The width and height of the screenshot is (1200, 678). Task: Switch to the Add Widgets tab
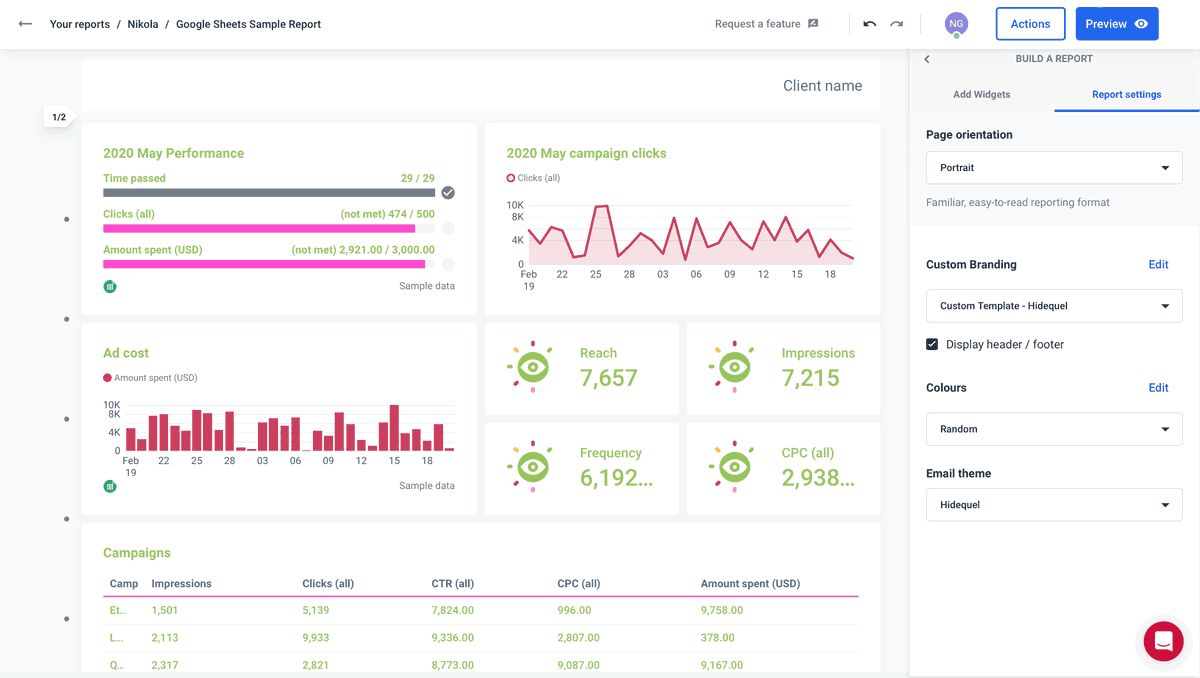click(x=981, y=94)
